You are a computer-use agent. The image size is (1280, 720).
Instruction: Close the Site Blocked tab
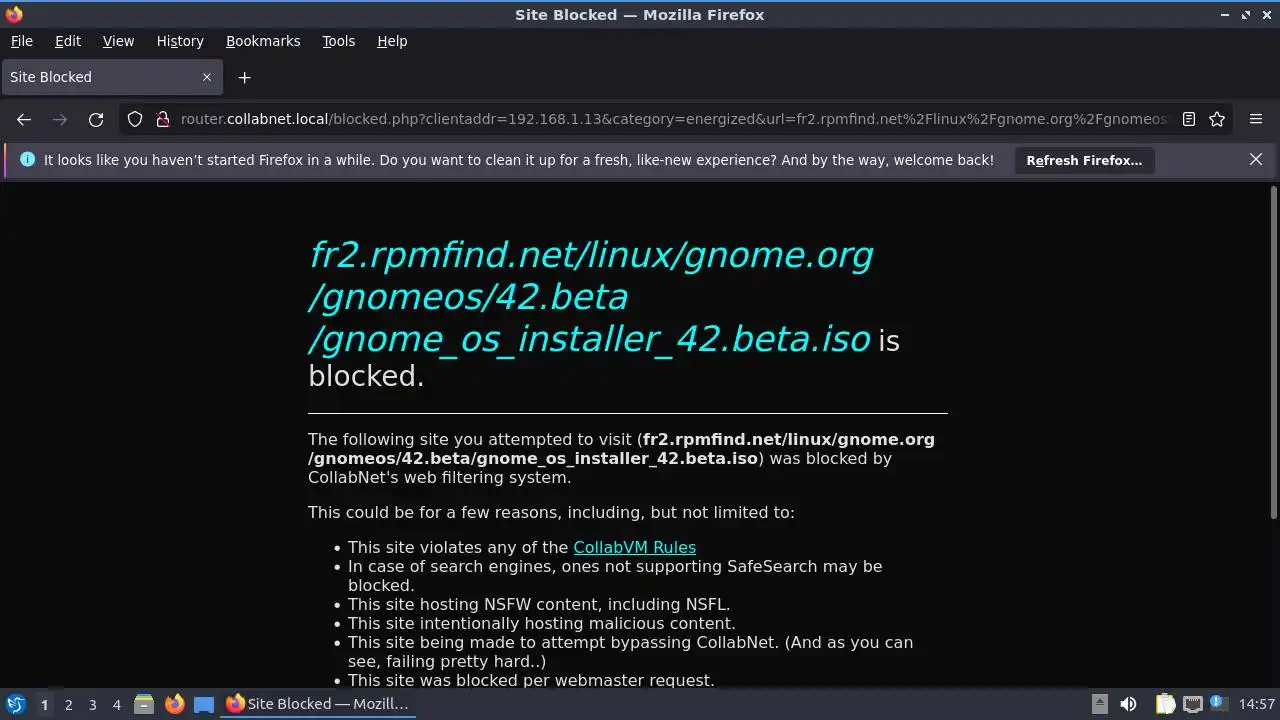[x=207, y=77]
